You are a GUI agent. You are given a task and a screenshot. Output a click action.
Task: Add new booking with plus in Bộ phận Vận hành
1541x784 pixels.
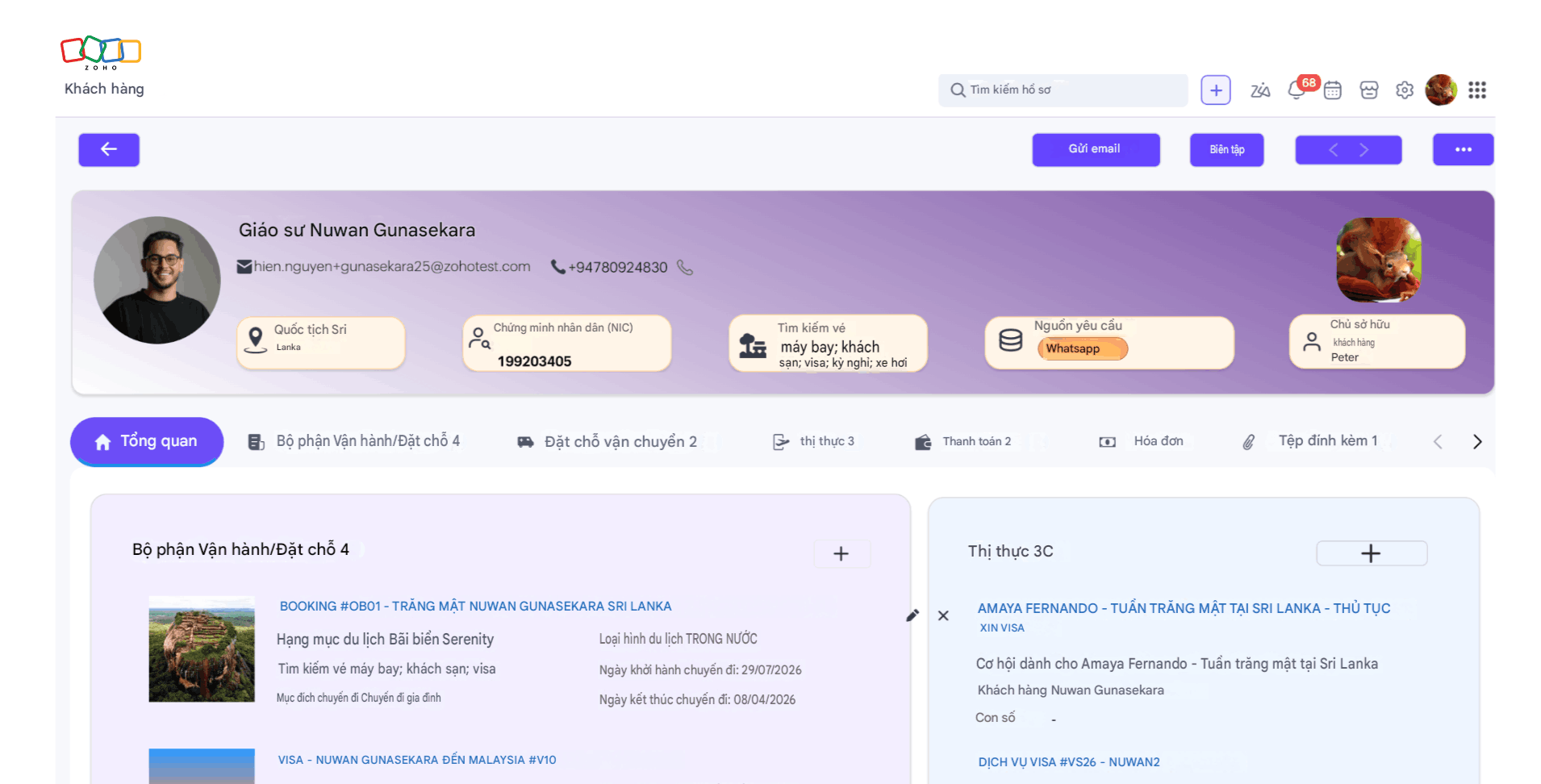[841, 553]
